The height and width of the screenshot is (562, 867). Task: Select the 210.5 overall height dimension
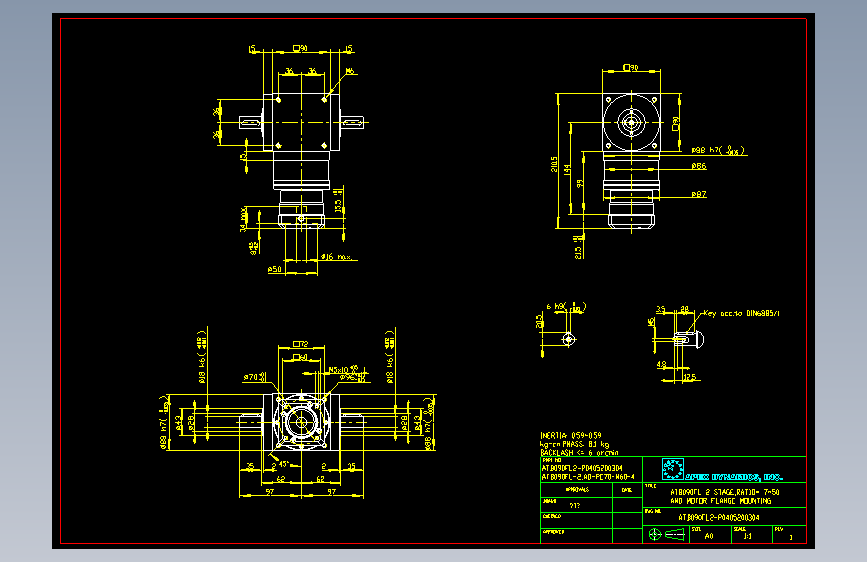(554, 164)
